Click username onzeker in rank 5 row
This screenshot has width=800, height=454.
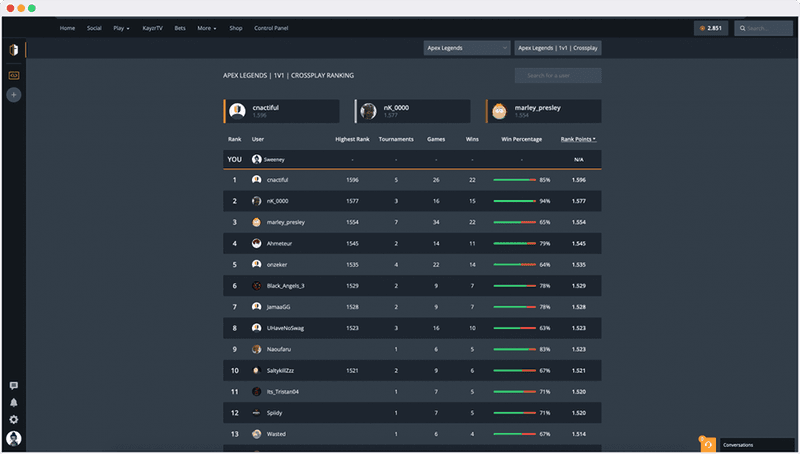[x=277, y=264]
